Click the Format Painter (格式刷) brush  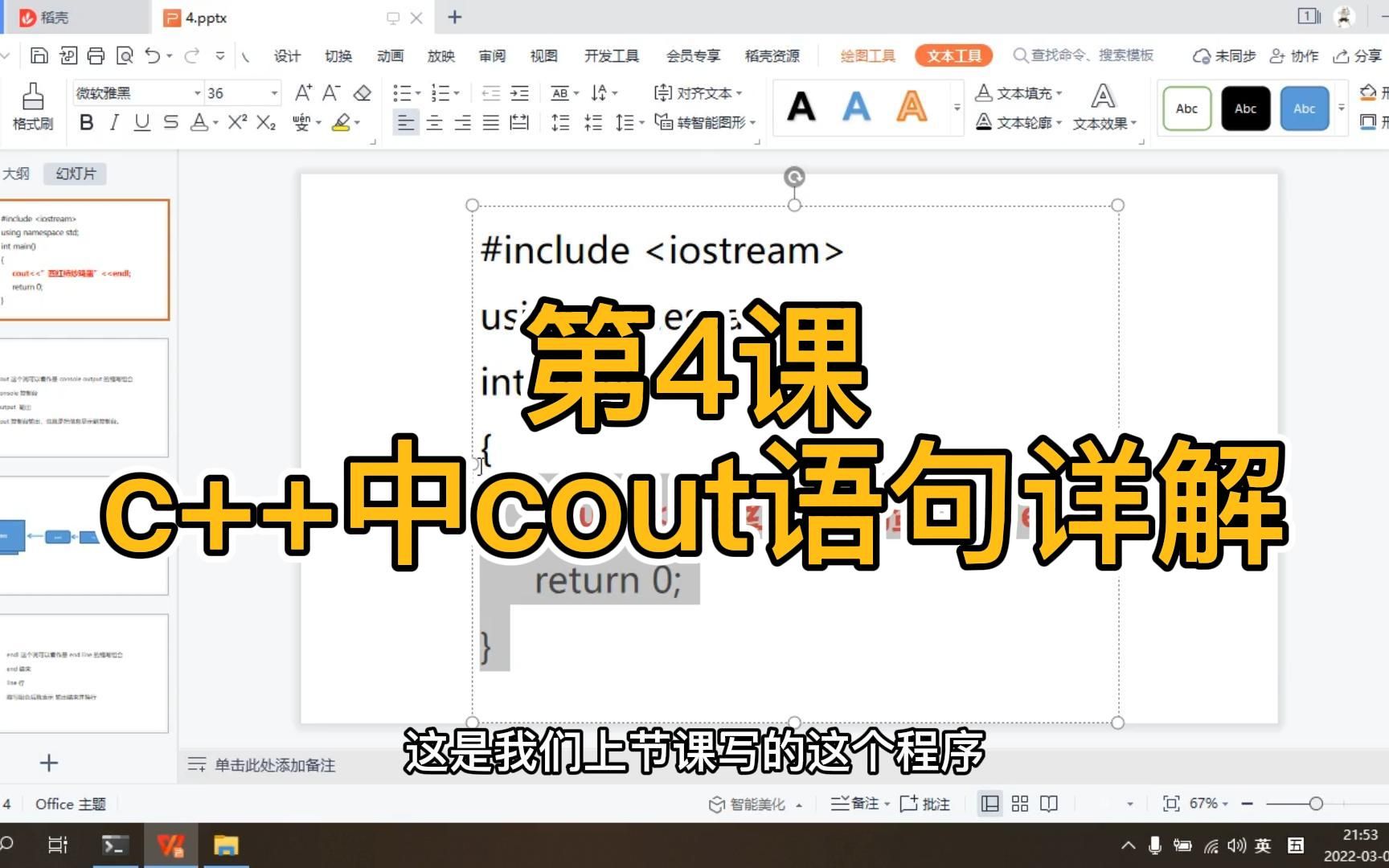pos(33,107)
